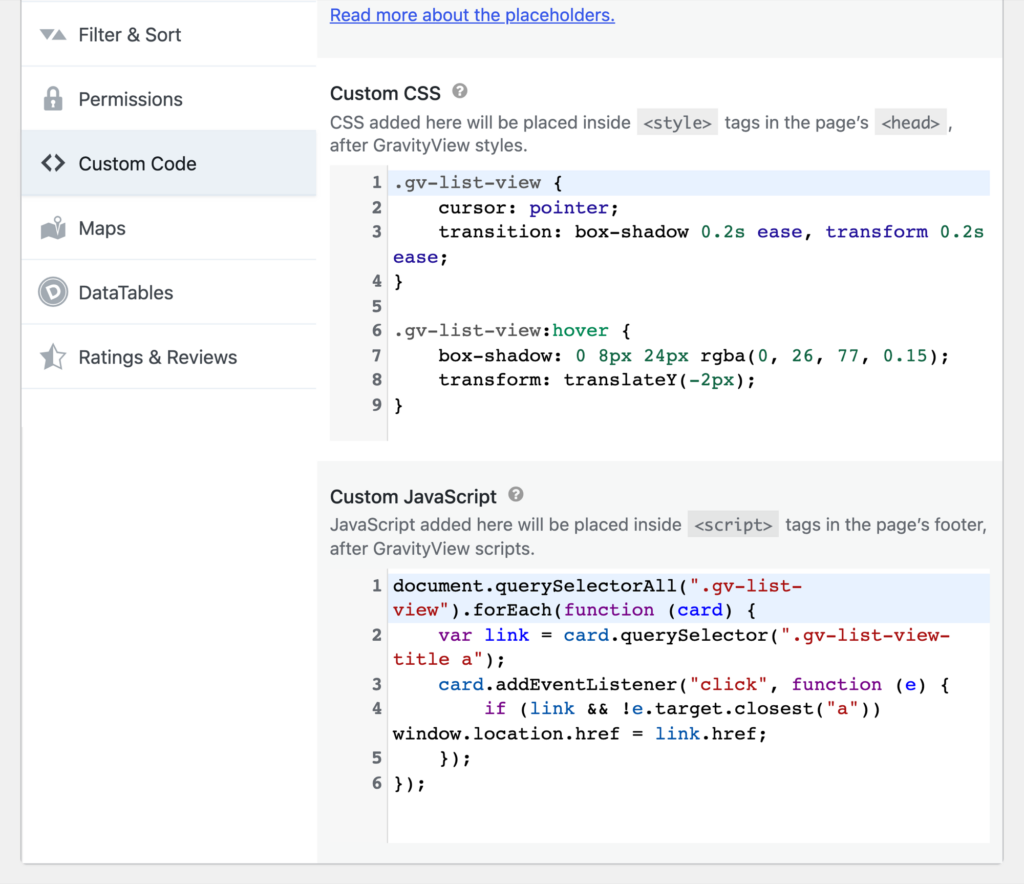Viewport: 1024px width, 884px height.
Task: Click the 'Custom JavaScript' section heading
Action: [x=413, y=497]
